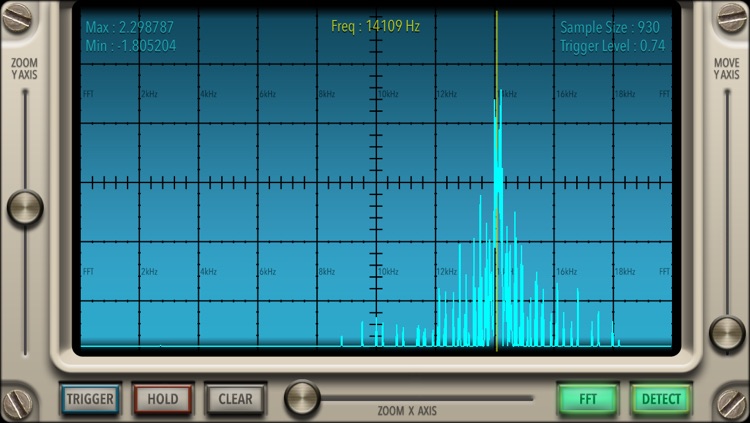Click the TRIGGER button
This screenshot has width=750, height=423.
click(90, 399)
